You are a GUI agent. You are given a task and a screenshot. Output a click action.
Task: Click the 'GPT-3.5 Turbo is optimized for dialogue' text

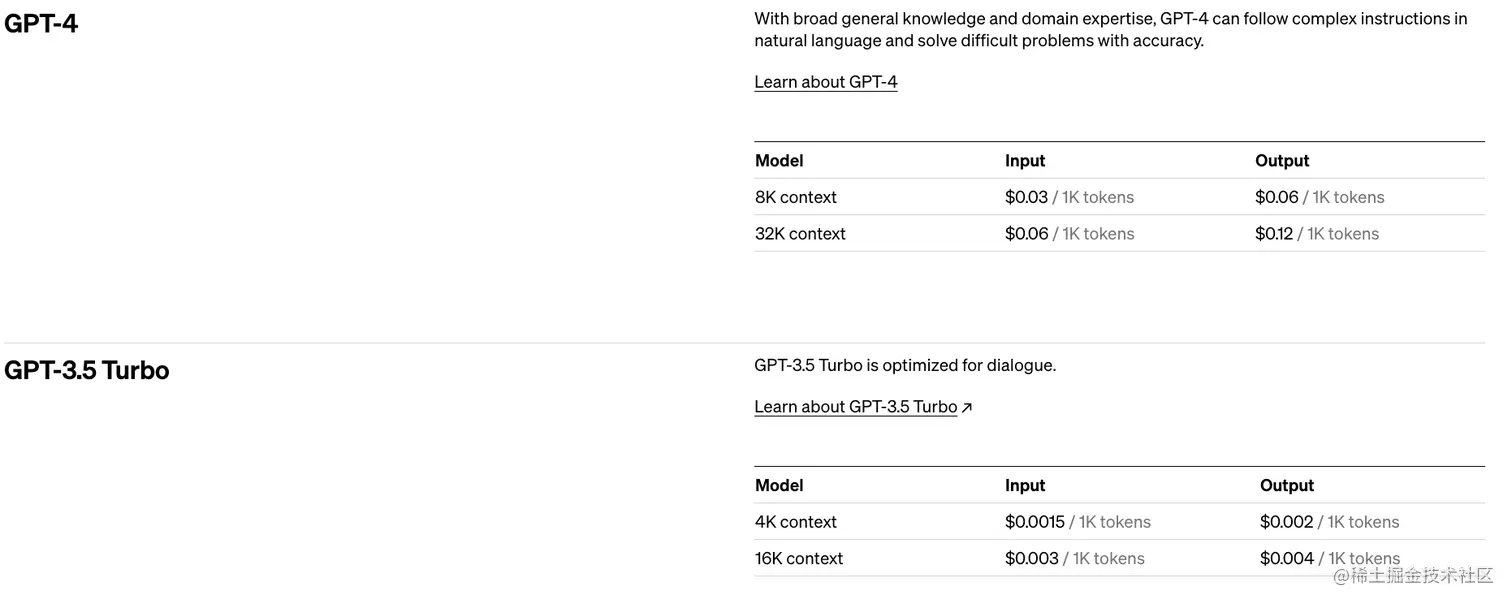904,366
